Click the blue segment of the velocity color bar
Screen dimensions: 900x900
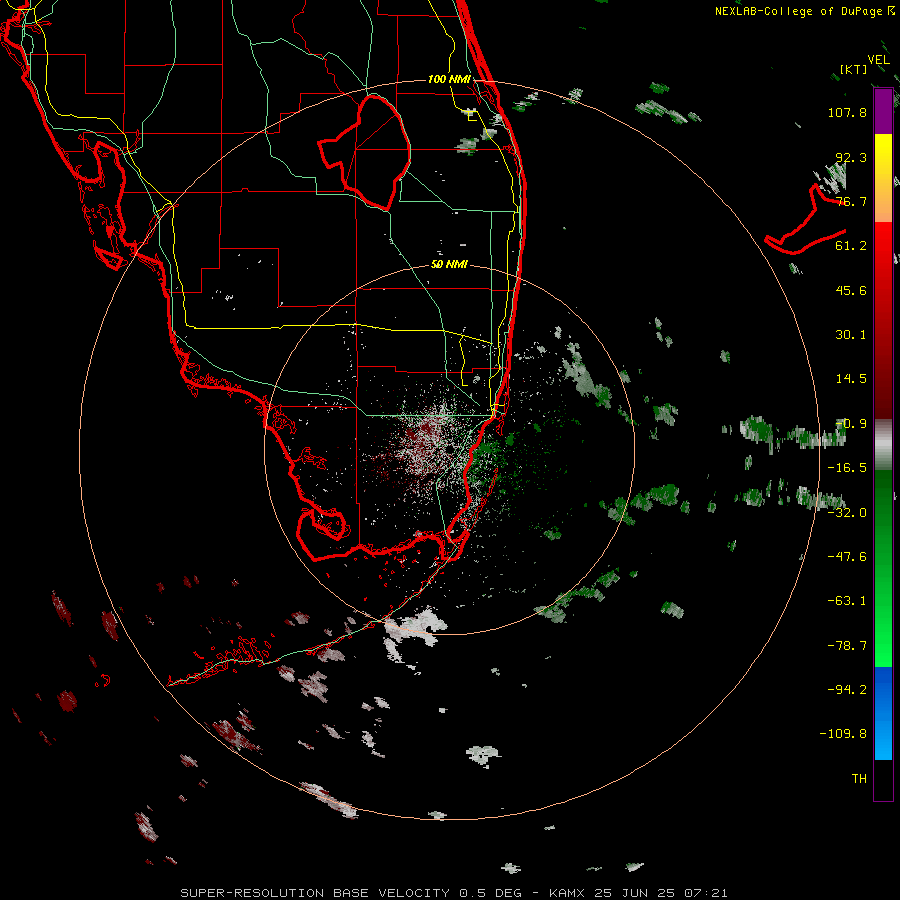pos(883,713)
